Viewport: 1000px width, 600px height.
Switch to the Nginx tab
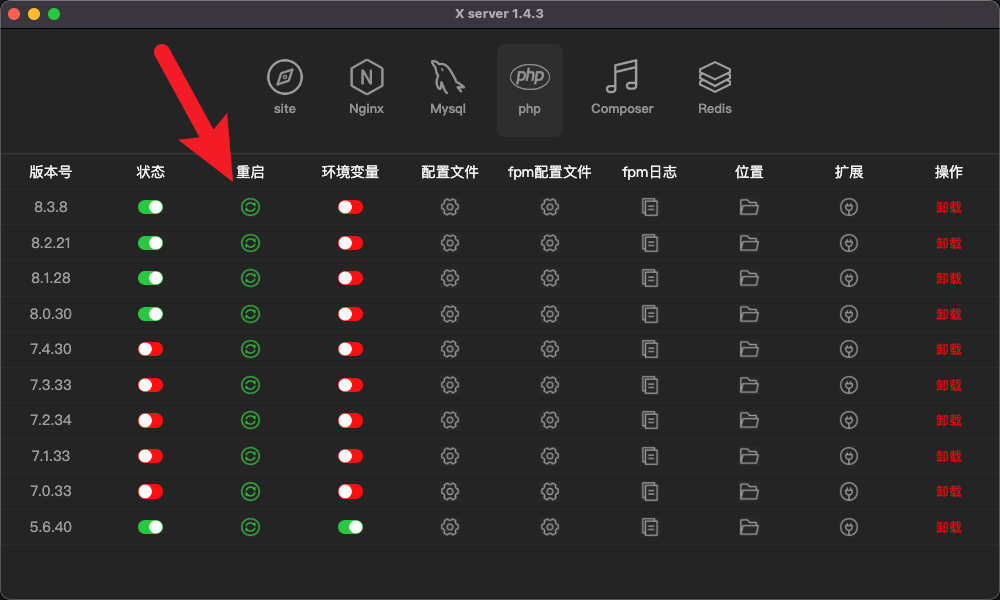[366, 87]
